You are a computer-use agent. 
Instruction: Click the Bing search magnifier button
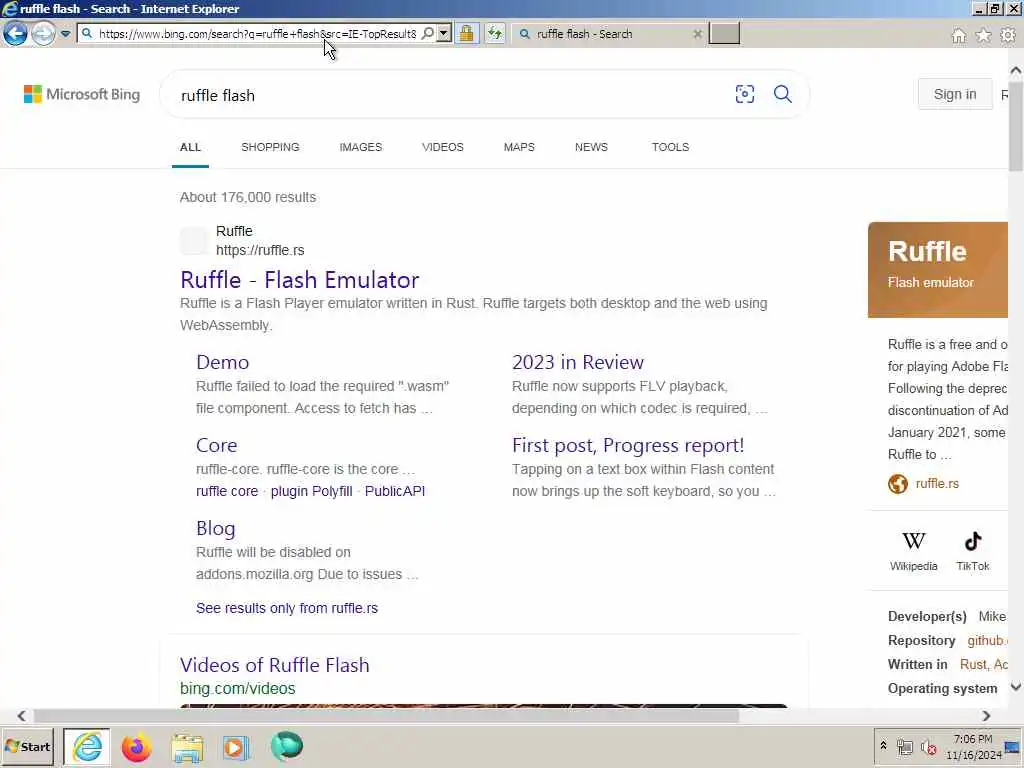tap(782, 94)
